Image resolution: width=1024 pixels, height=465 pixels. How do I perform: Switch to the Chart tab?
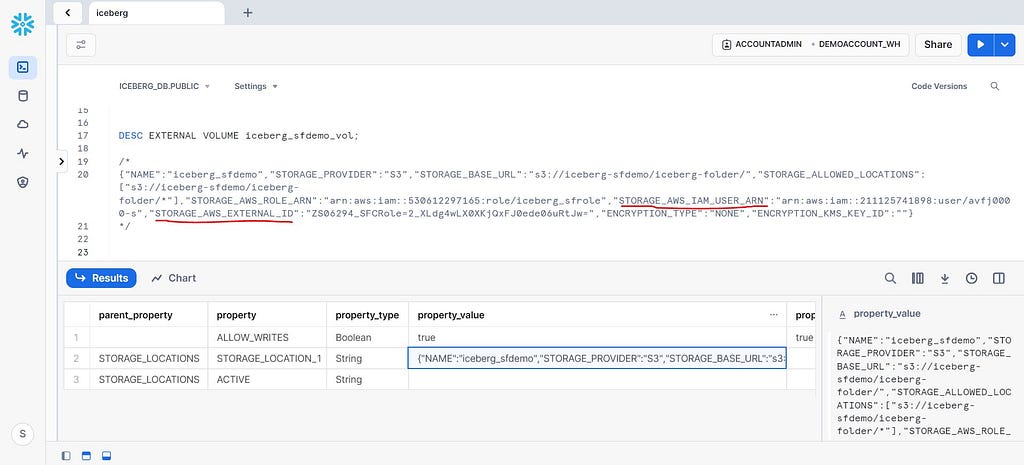tap(174, 278)
